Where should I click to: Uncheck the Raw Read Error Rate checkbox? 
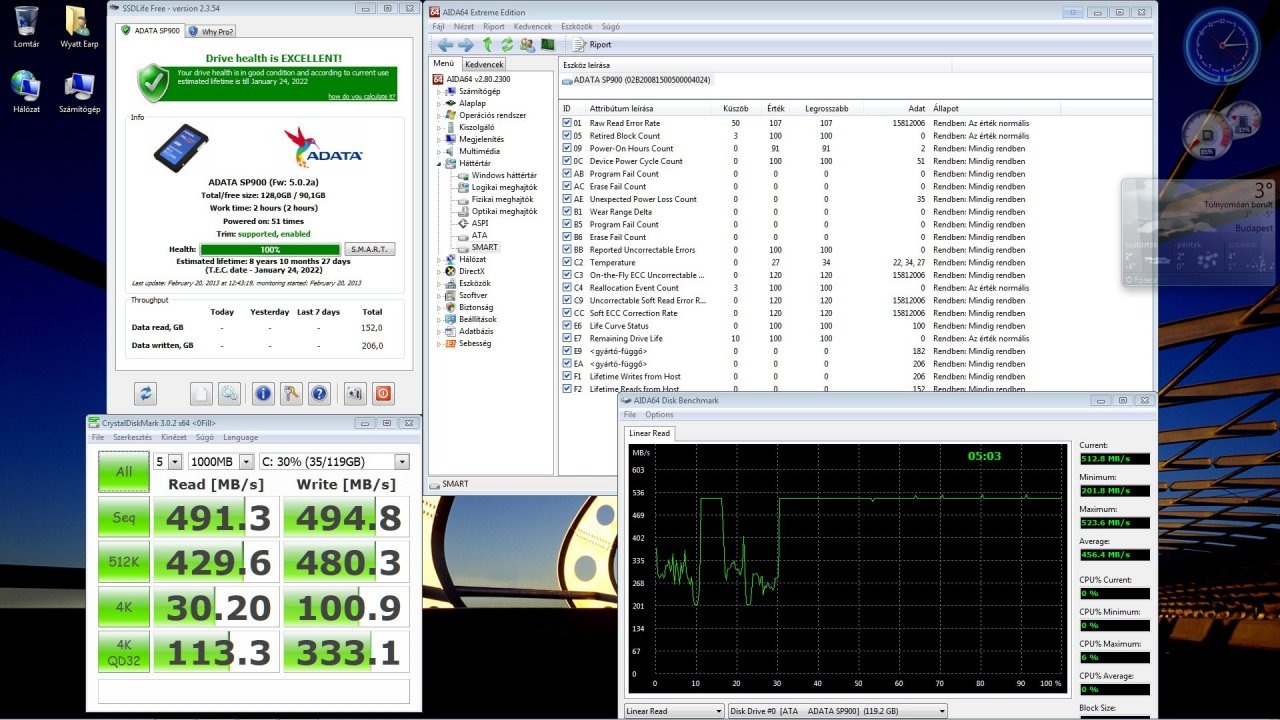(567, 123)
